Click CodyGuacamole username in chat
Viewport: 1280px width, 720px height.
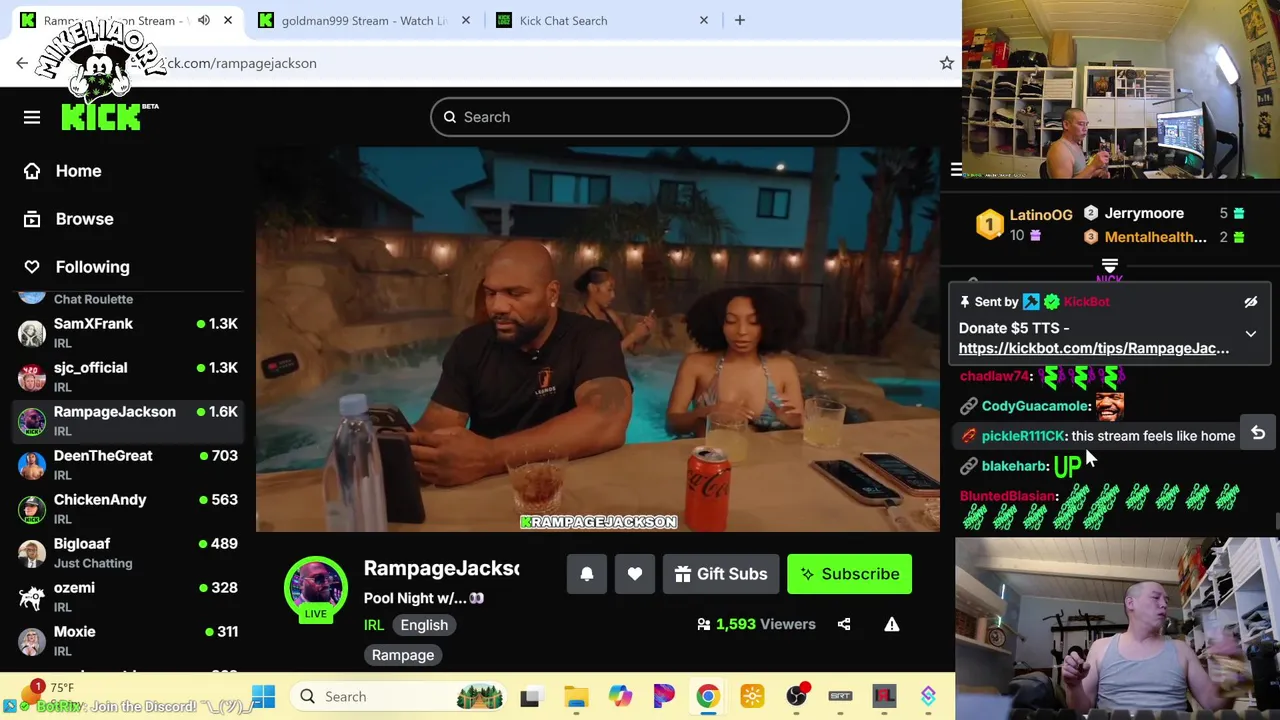(x=1035, y=406)
